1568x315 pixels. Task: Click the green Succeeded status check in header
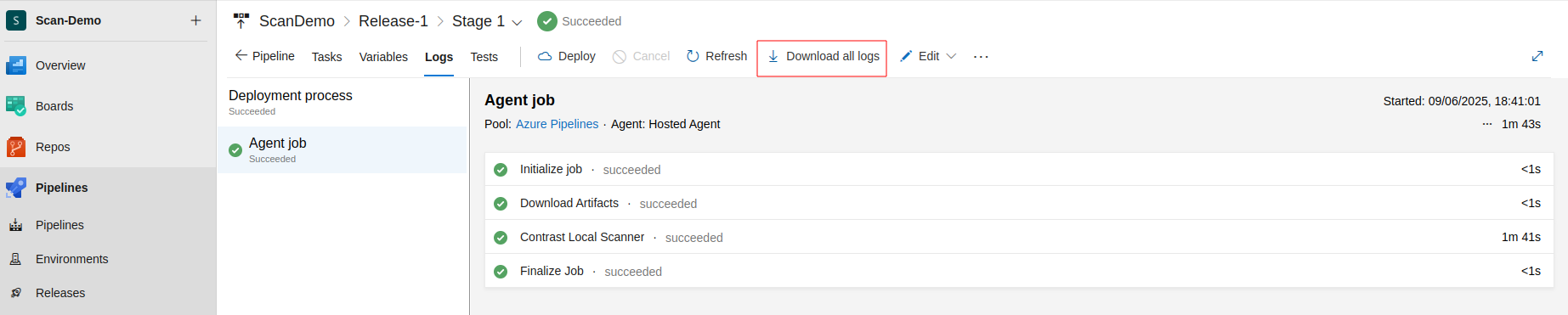(x=547, y=21)
